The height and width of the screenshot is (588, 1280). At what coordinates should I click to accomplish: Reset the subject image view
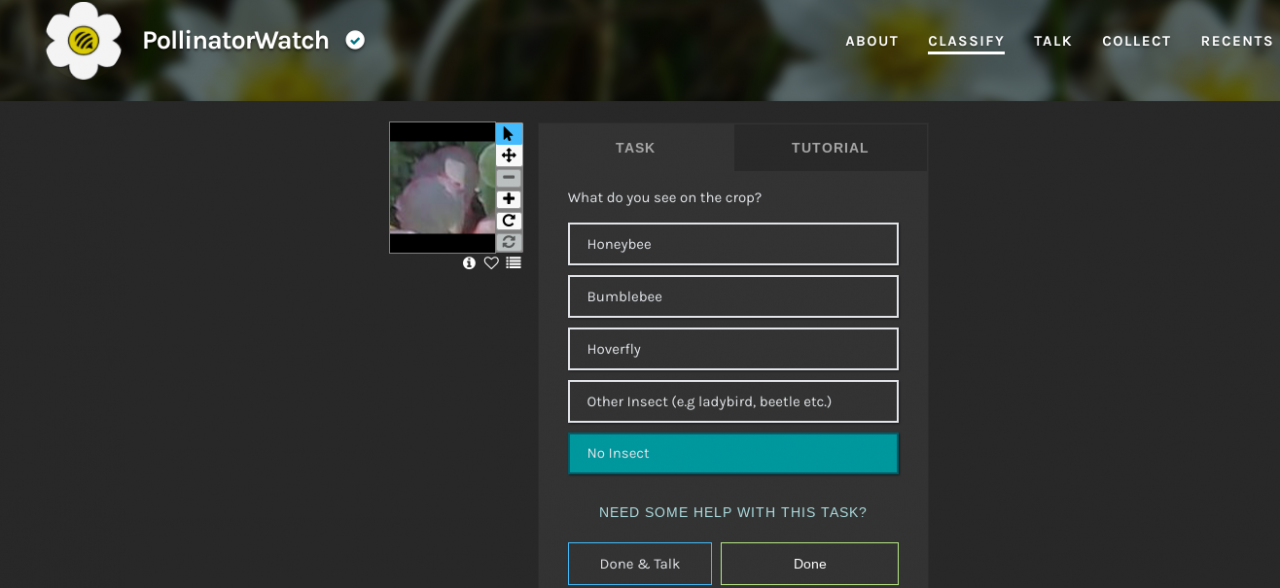[x=509, y=242]
